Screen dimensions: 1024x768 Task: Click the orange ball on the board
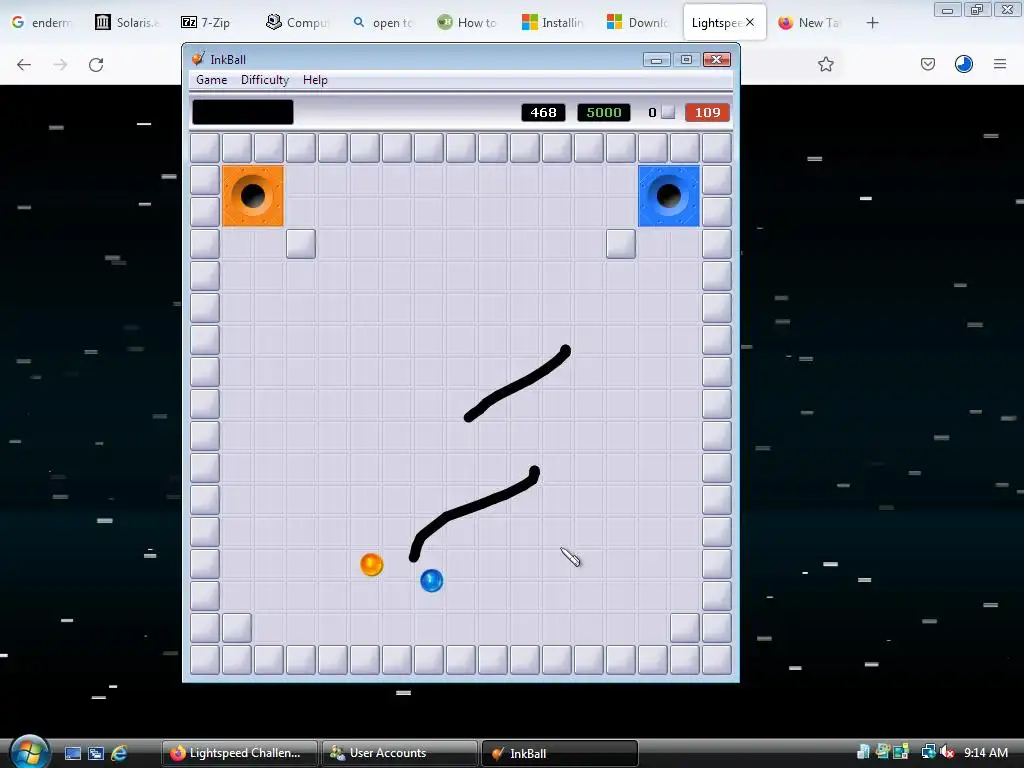pyautogui.click(x=372, y=564)
